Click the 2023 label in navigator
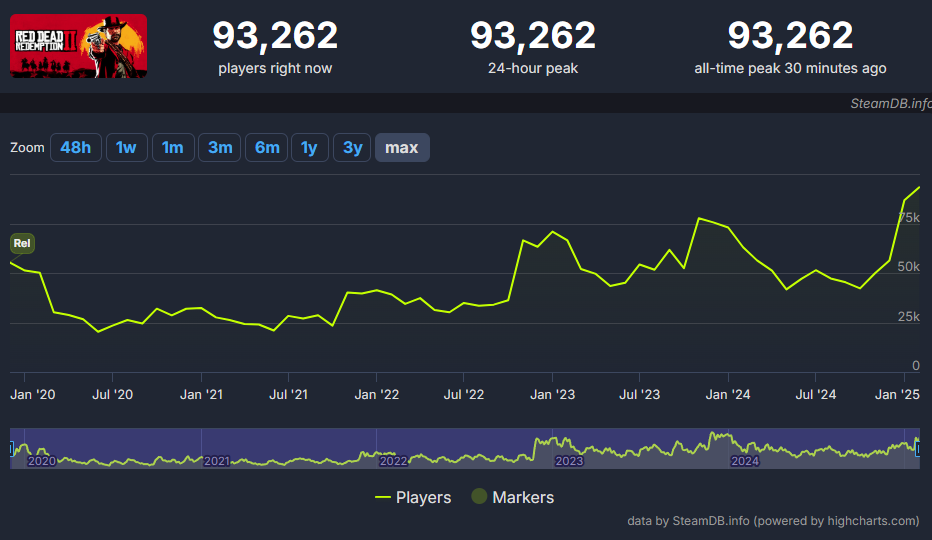Viewport: 932px width, 540px height. pyautogui.click(x=569, y=461)
